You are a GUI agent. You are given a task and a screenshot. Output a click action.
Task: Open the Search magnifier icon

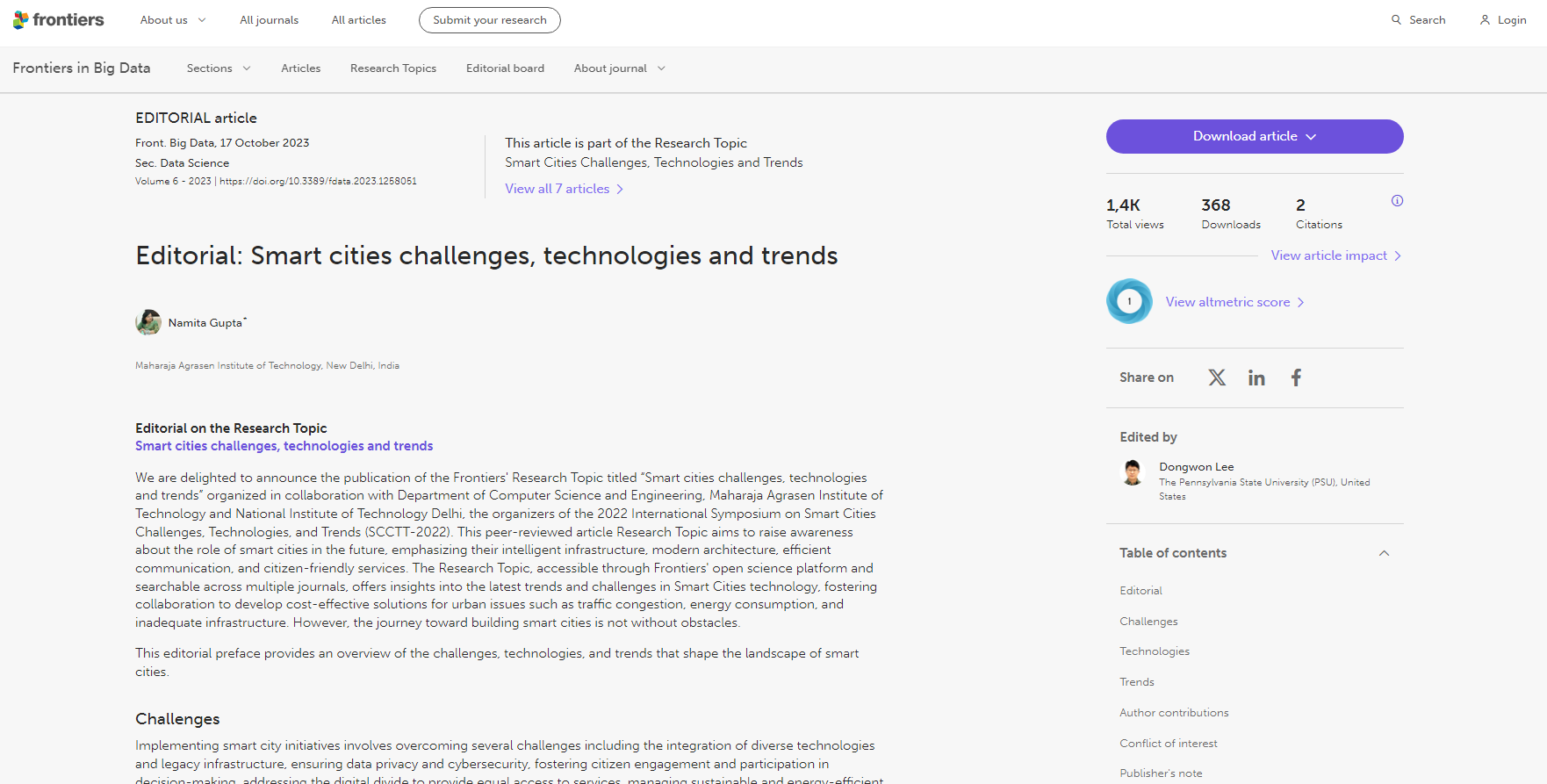tap(1396, 19)
